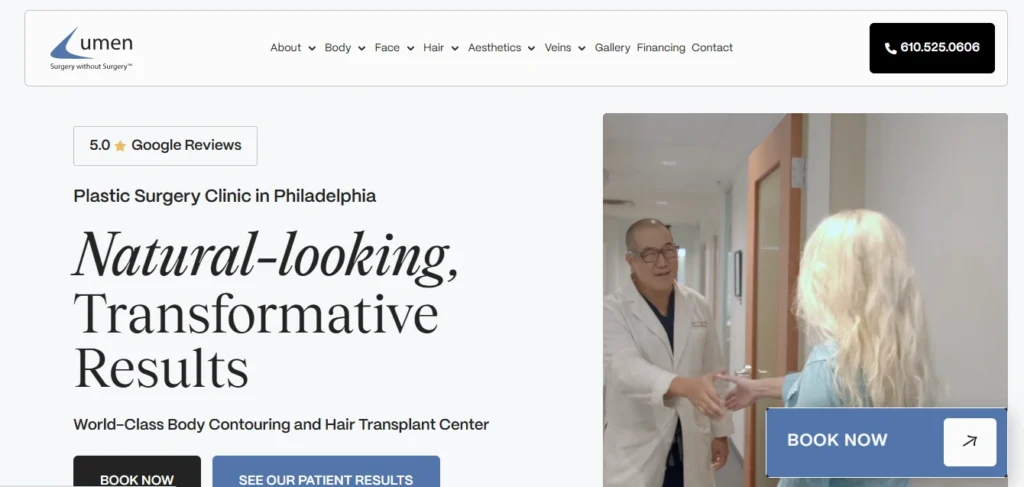The height and width of the screenshot is (487, 1024).
Task: Expand the Body menu chevron
Action: [362, 48]
